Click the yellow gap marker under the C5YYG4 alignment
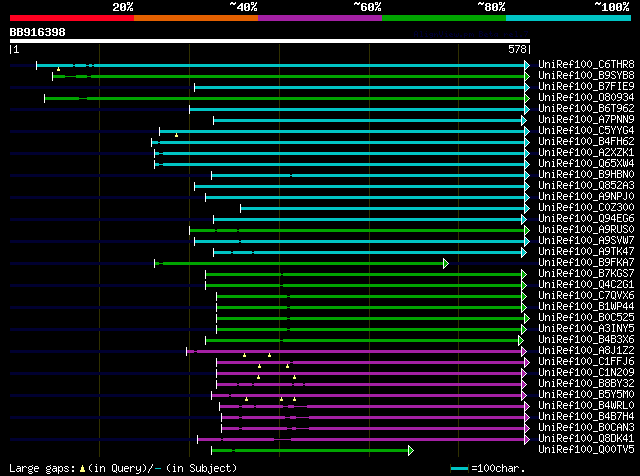The image size is (640, 476). 176,135
